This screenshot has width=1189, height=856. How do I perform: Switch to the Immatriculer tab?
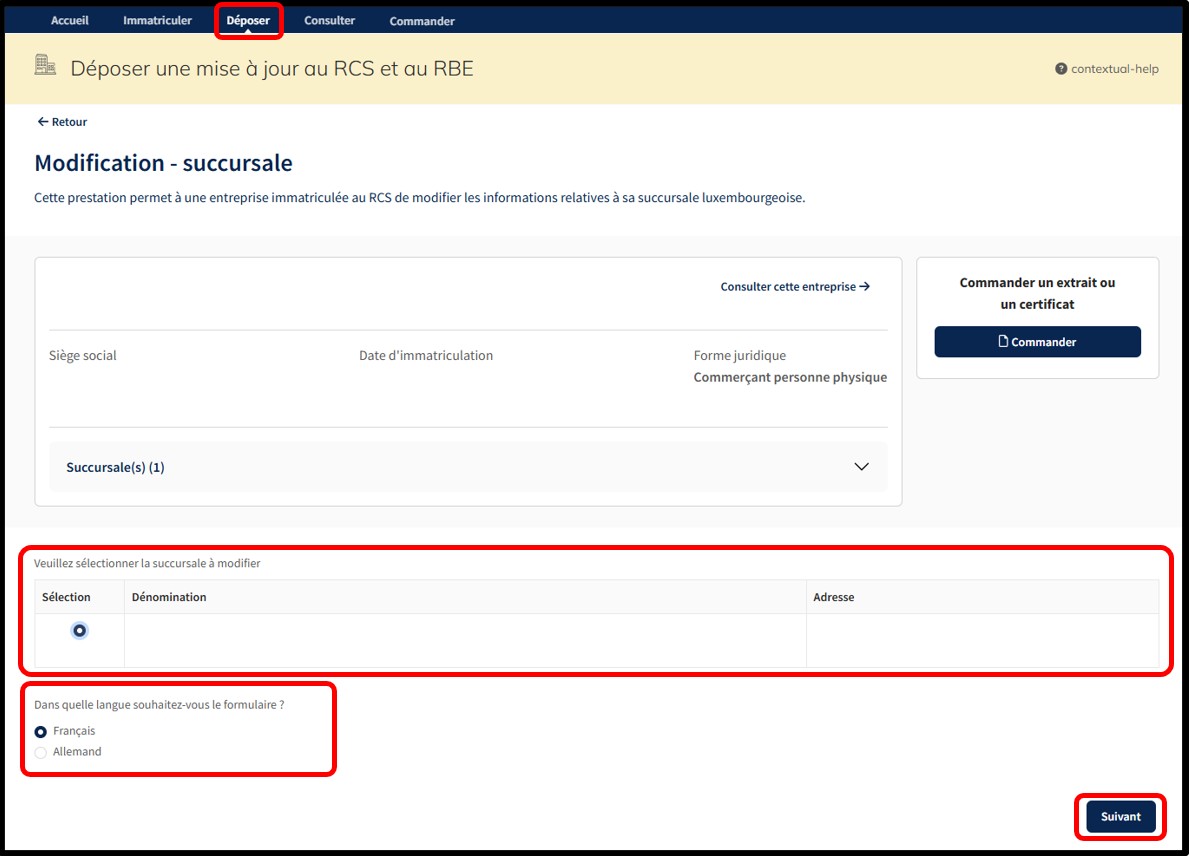tap(157, 21)
